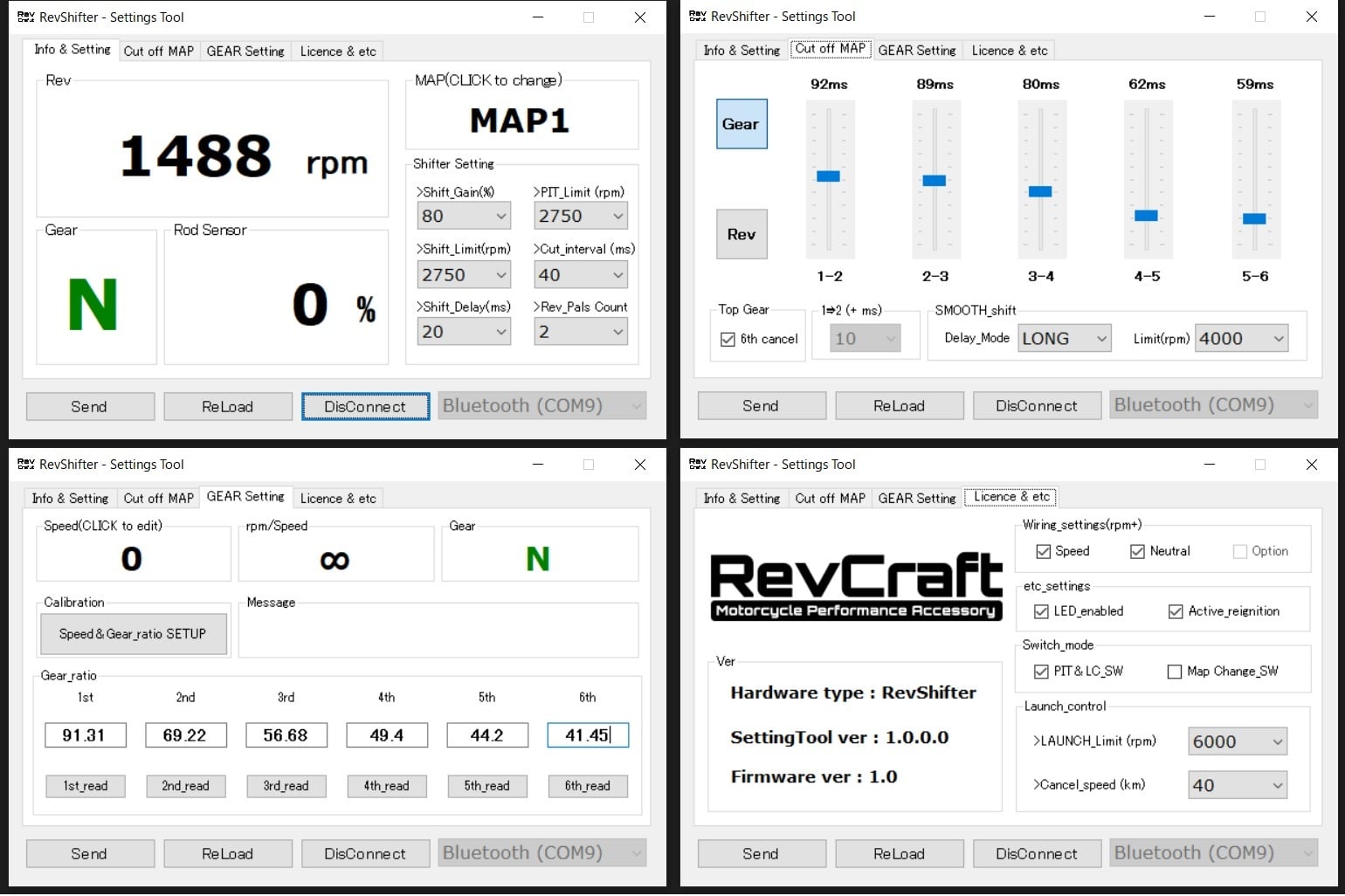This screenshot has height=896, width=1345.
Task: Click the 6th gear ratio input field
Action: (587, 735)
